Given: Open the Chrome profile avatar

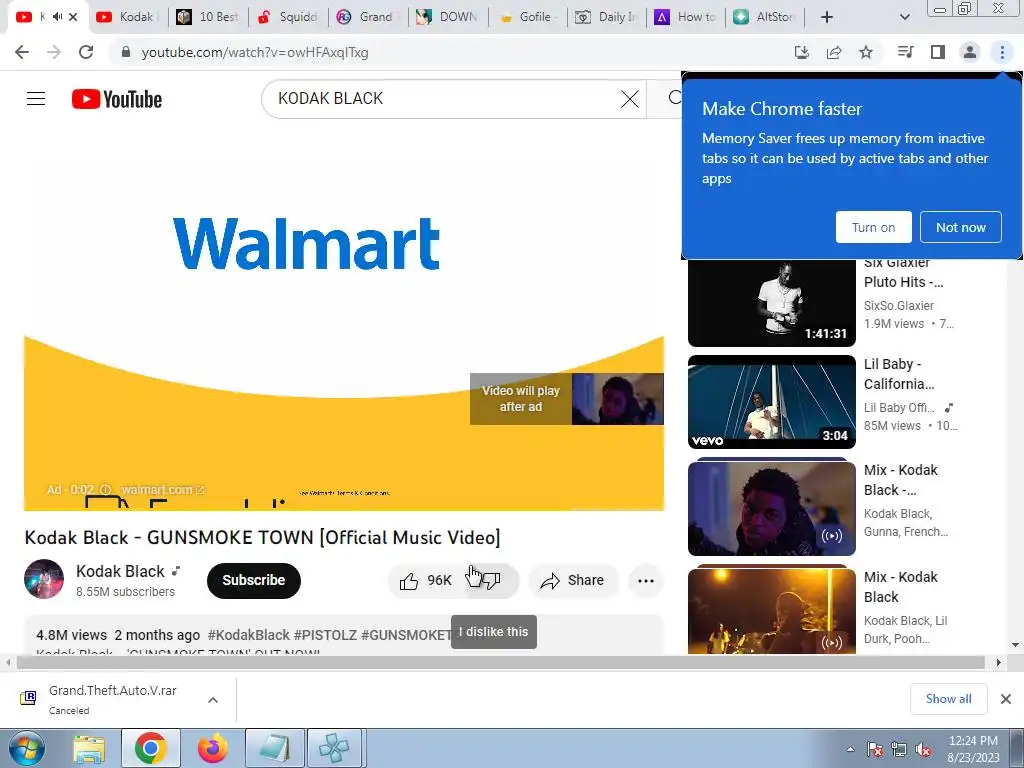Looking at the screenshot, I should 970,52.
